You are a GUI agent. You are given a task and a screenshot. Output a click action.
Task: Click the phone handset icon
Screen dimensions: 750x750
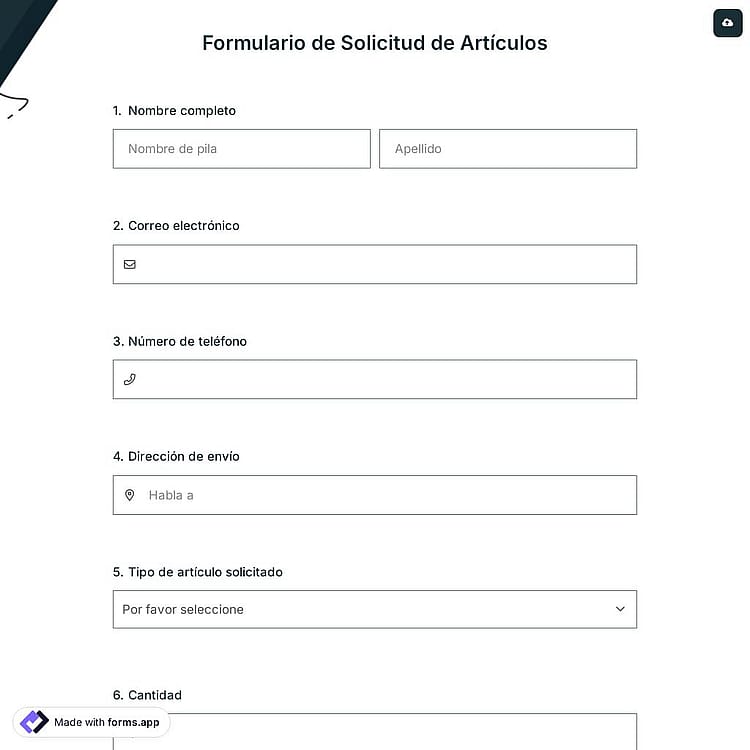[x=130, y=379]
